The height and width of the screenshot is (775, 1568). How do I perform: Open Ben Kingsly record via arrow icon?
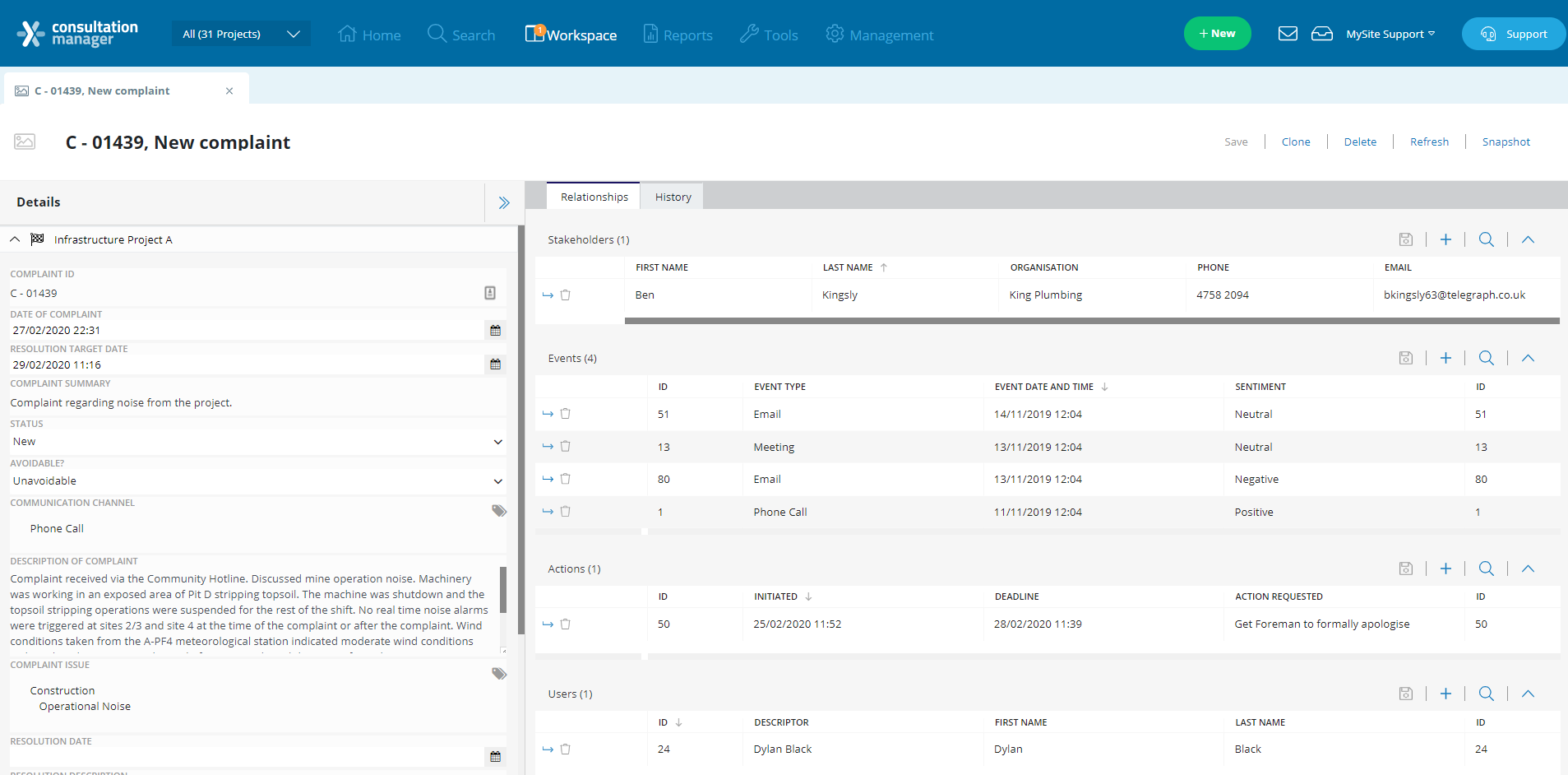tap(548, 295)
